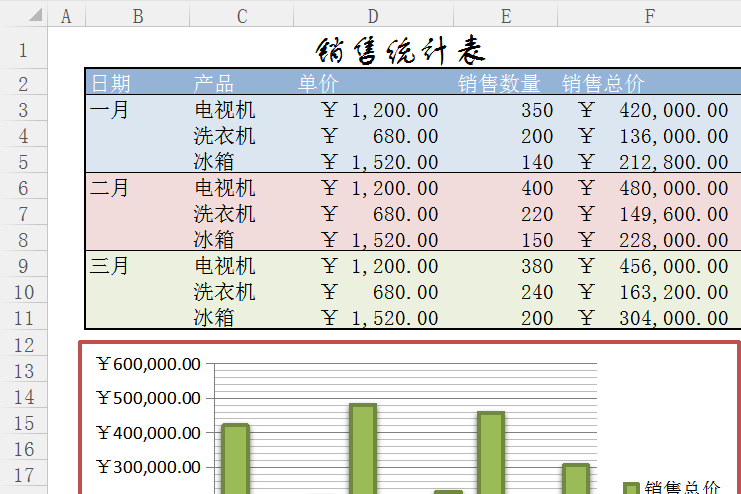Select the 销售数量 header cell
Viewport: 741px width, 494px height.
click(499, 83)
